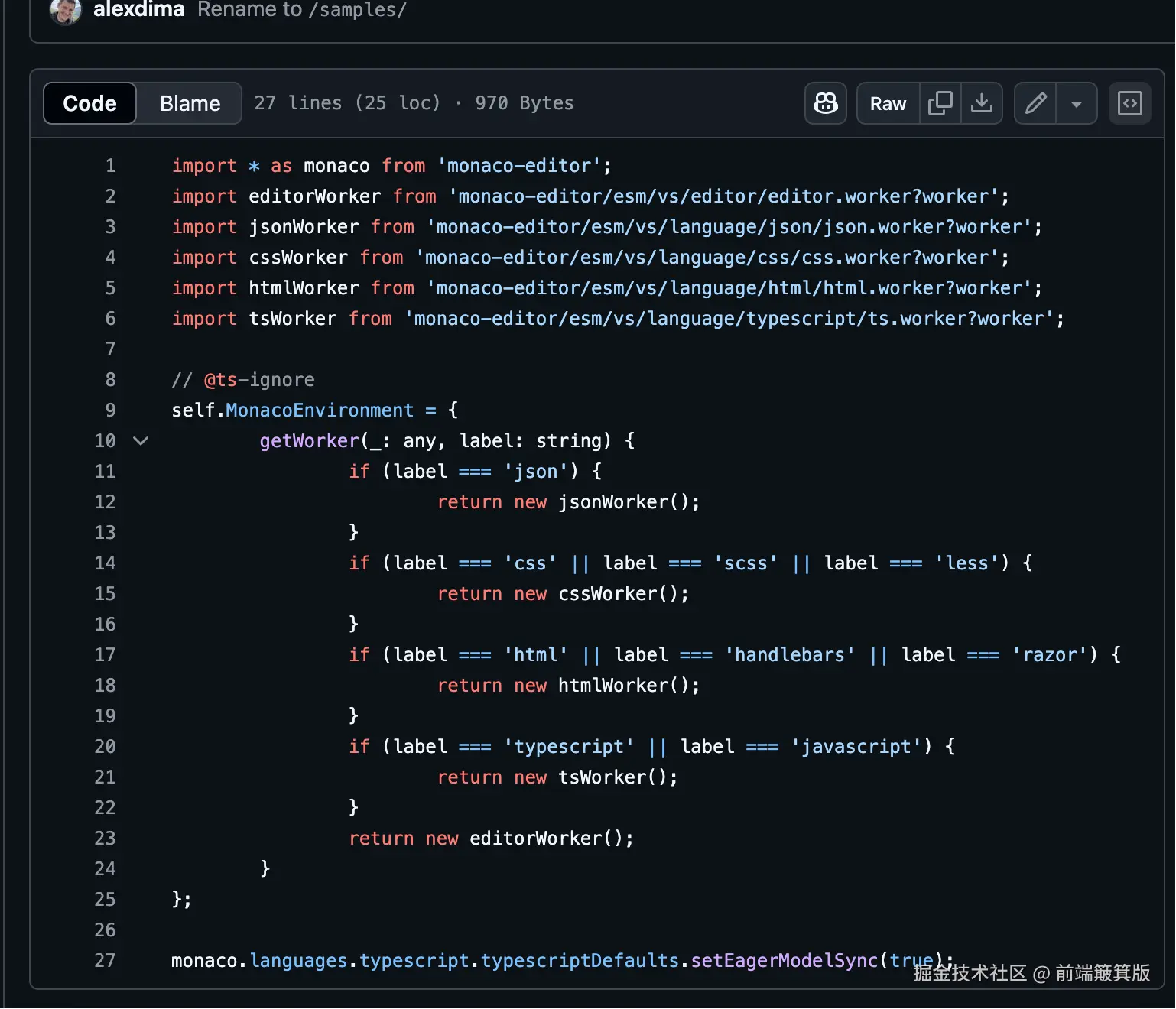
Task: Click 'return new cssWorker();' statement
Action: click(563, 594)
